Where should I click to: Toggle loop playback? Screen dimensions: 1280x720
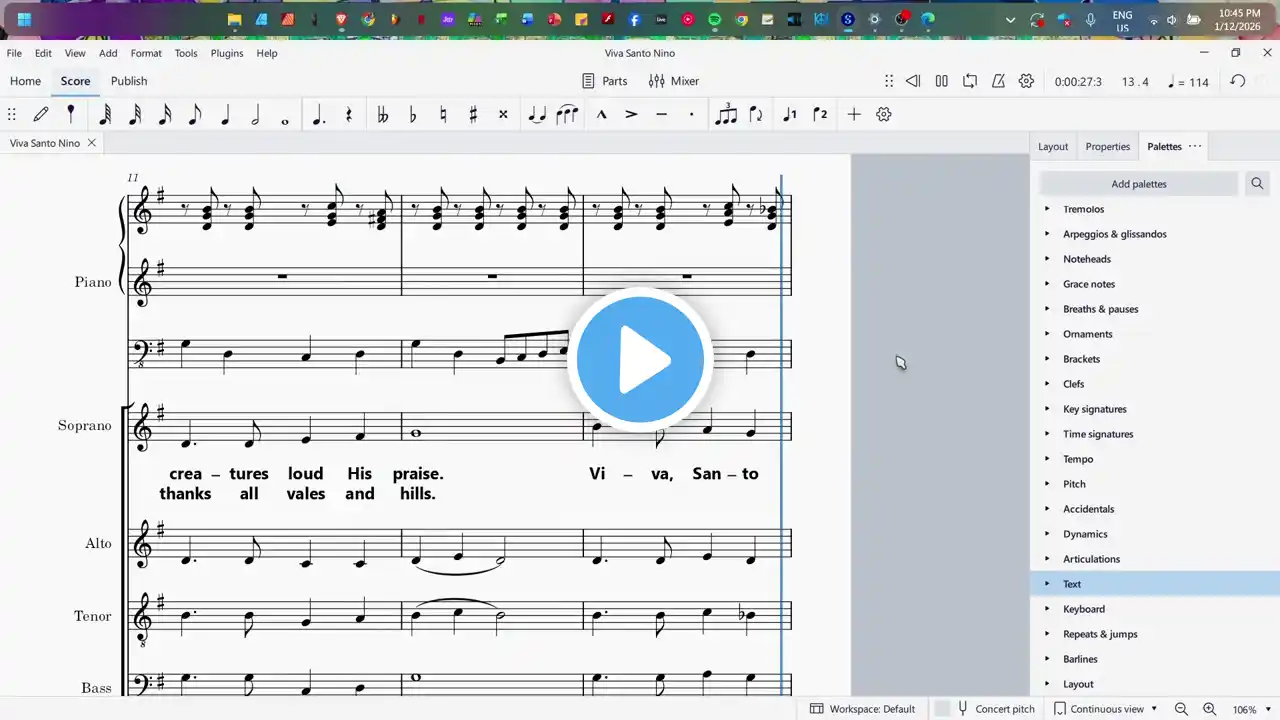tap(970, 81)
